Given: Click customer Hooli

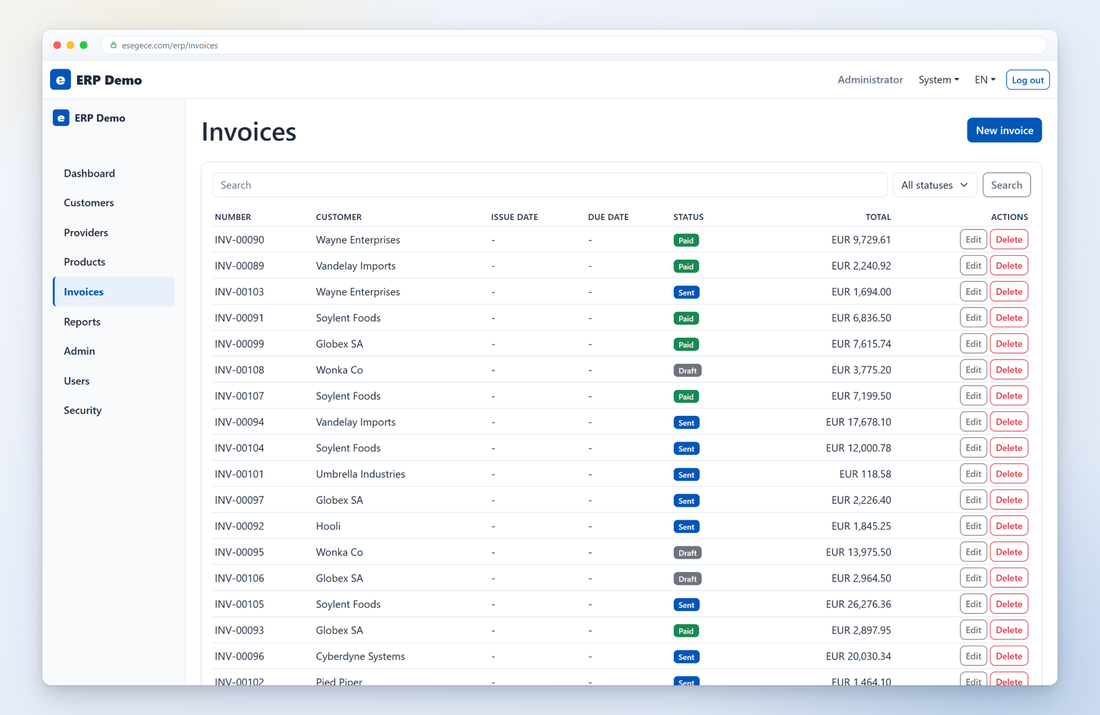Looking at the screenshot, I should tap(328, 526).
